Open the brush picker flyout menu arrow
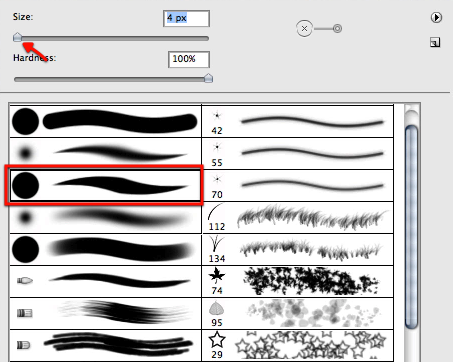Viewport: 453px width, 362px height. [436, 17]
